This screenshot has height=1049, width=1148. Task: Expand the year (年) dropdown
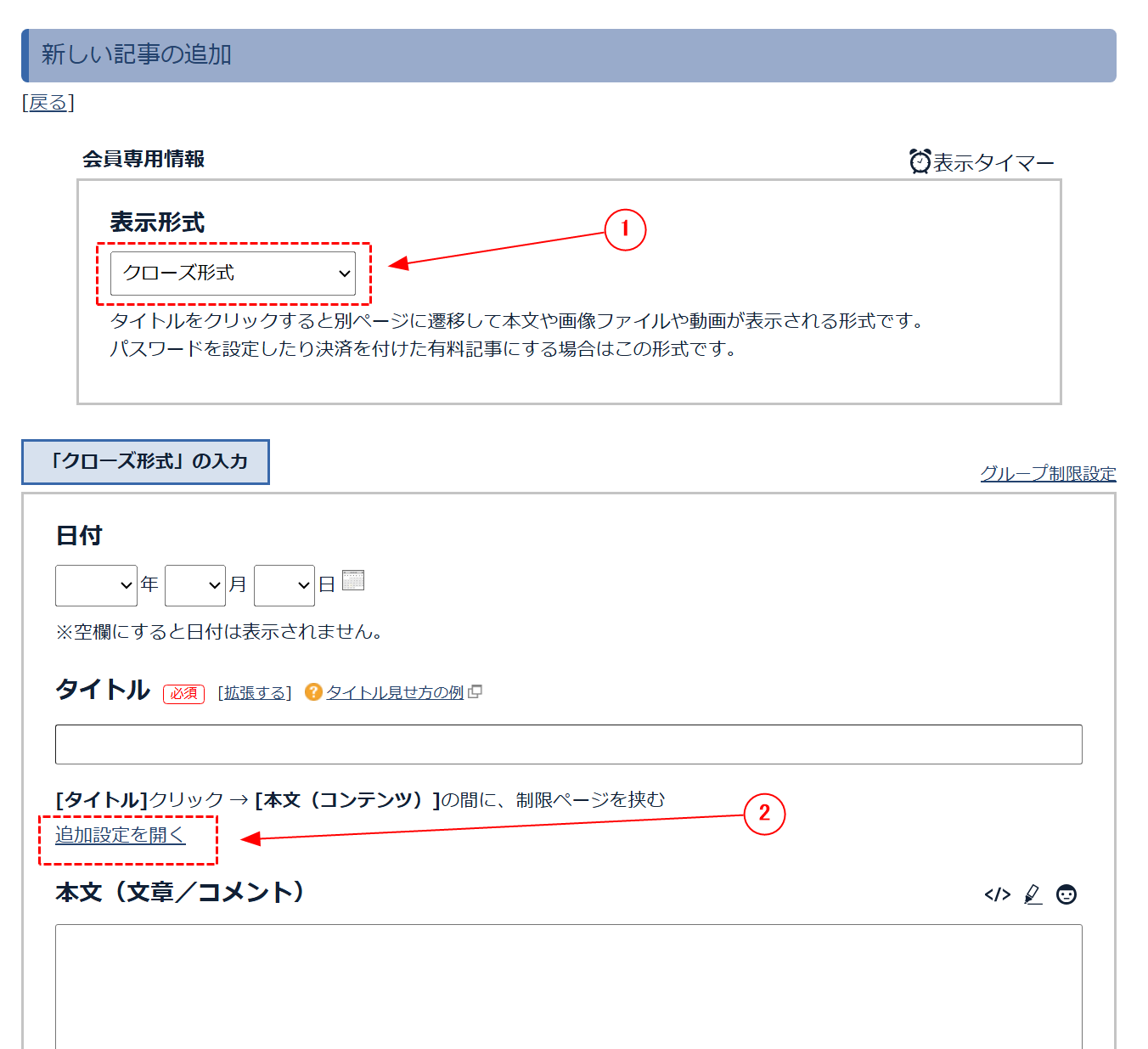coord(96,585)
